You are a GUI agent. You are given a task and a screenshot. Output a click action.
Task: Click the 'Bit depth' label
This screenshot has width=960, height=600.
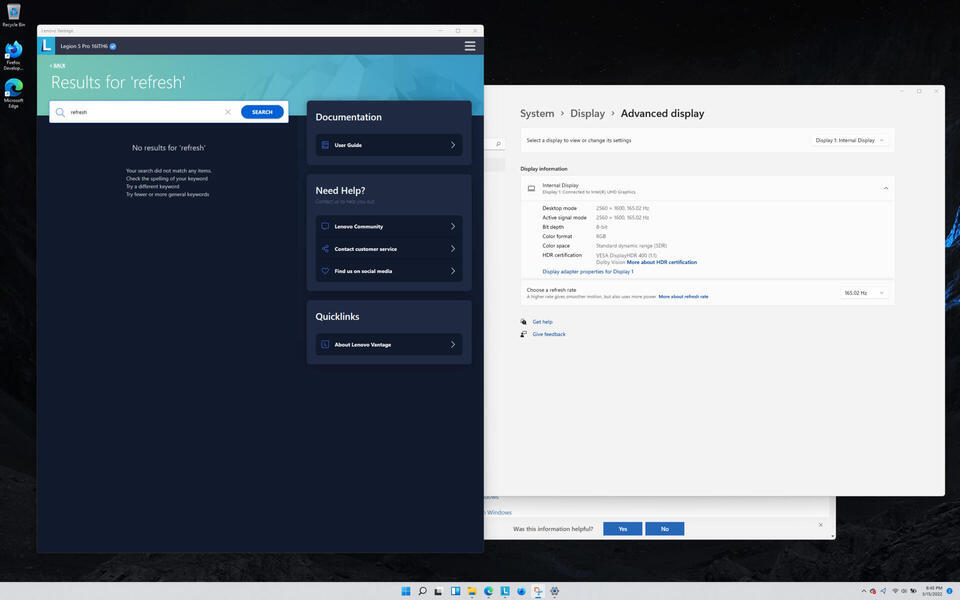click(x=553, y=227)
